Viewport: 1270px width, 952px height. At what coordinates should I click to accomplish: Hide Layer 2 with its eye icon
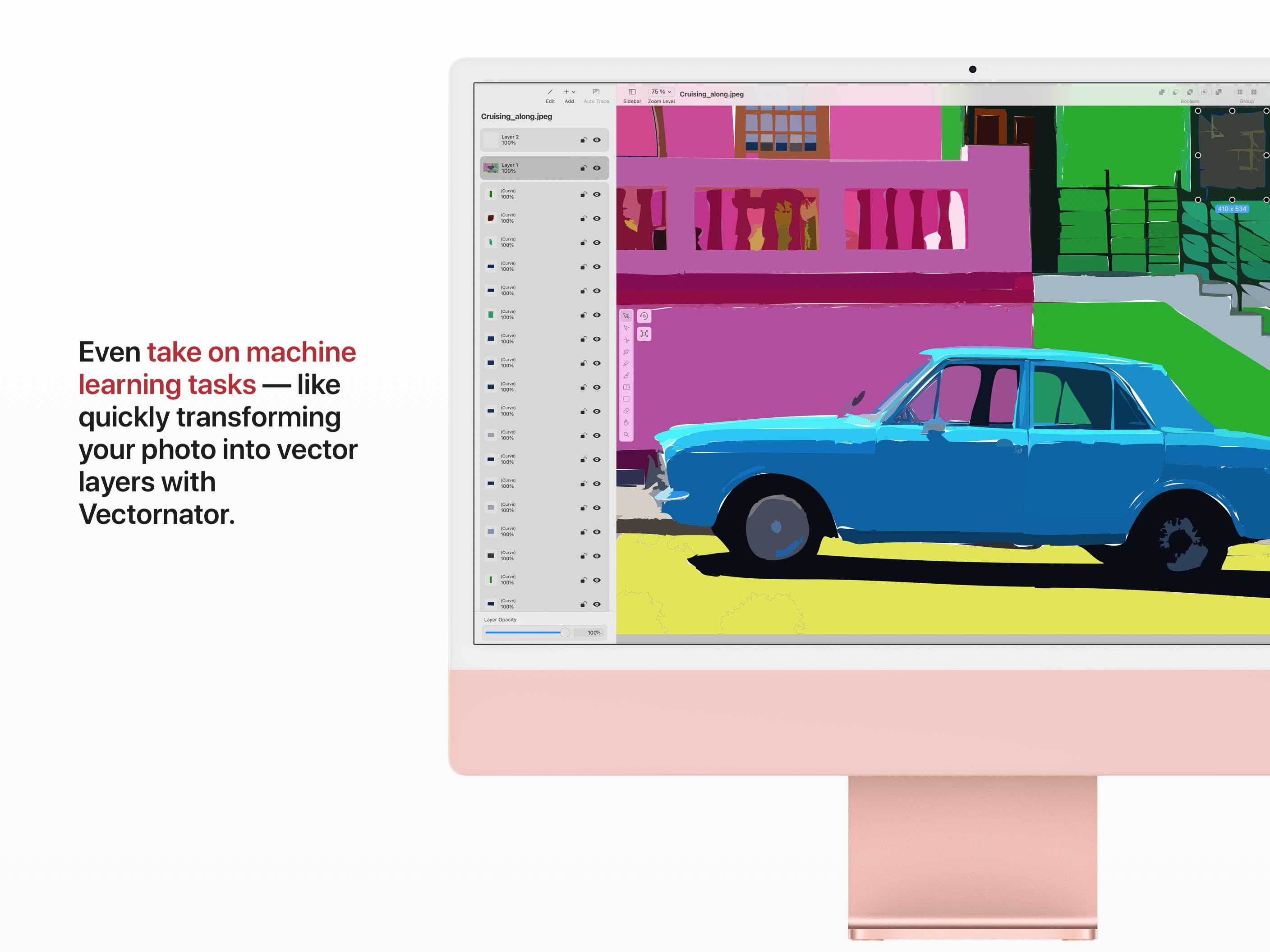pos(597,140)
